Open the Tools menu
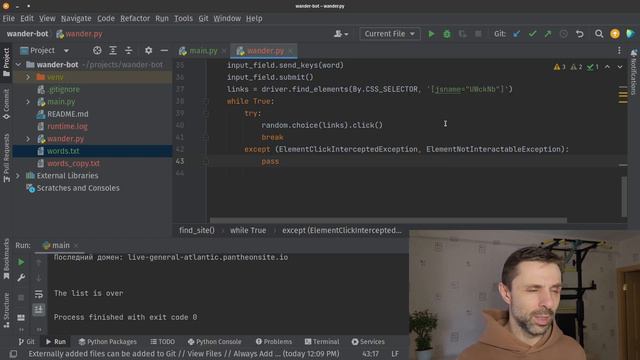This screenshot has height=360, width=640. coord(183,18)
